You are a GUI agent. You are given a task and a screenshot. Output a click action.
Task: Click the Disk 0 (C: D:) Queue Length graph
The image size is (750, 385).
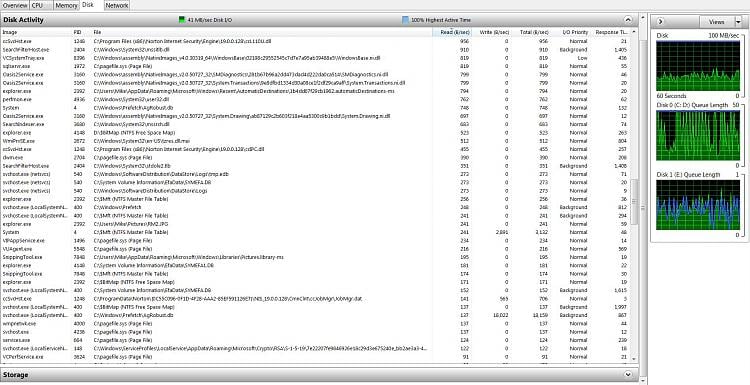pyautogui.click(x=698, y=136)
